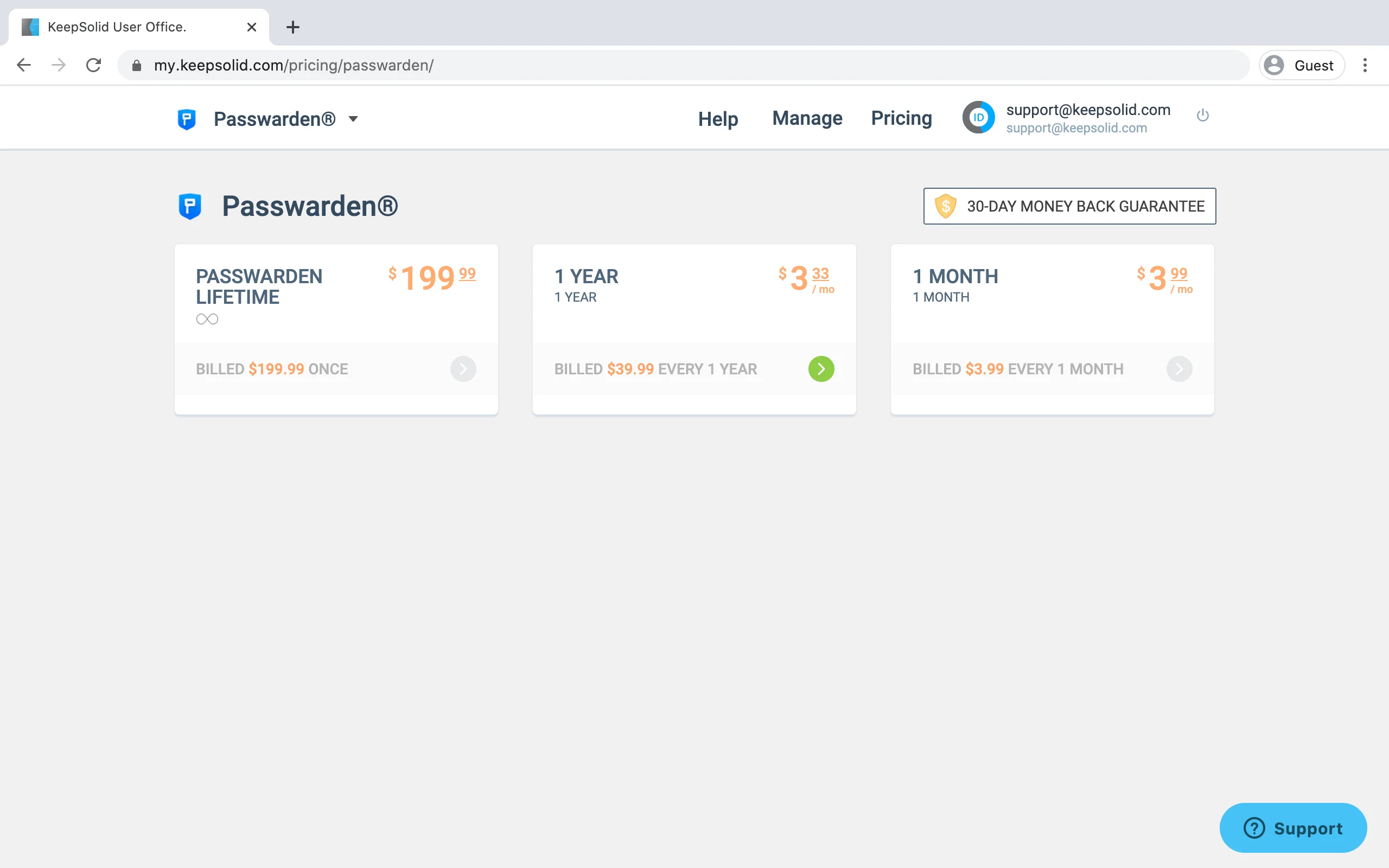Click 30-Day Money Back Guarantee badge
Viewport: 1389px width, 868px height.
1069,206
